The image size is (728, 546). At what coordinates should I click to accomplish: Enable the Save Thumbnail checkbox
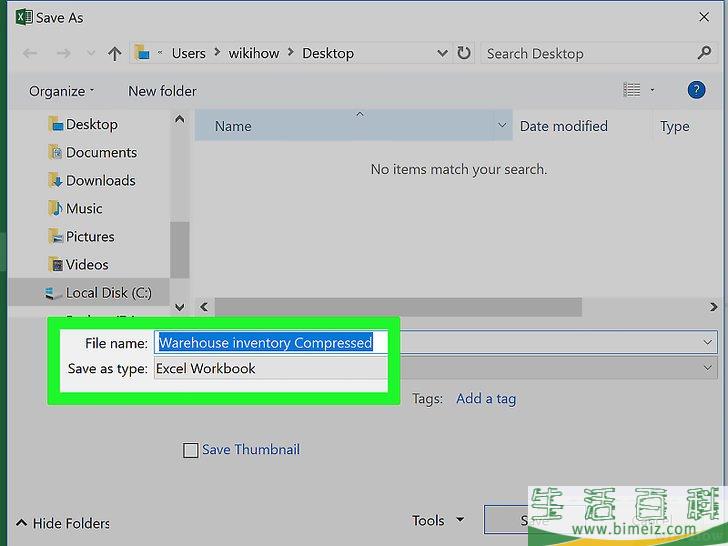pyautogui.click(x=191, y=451)
